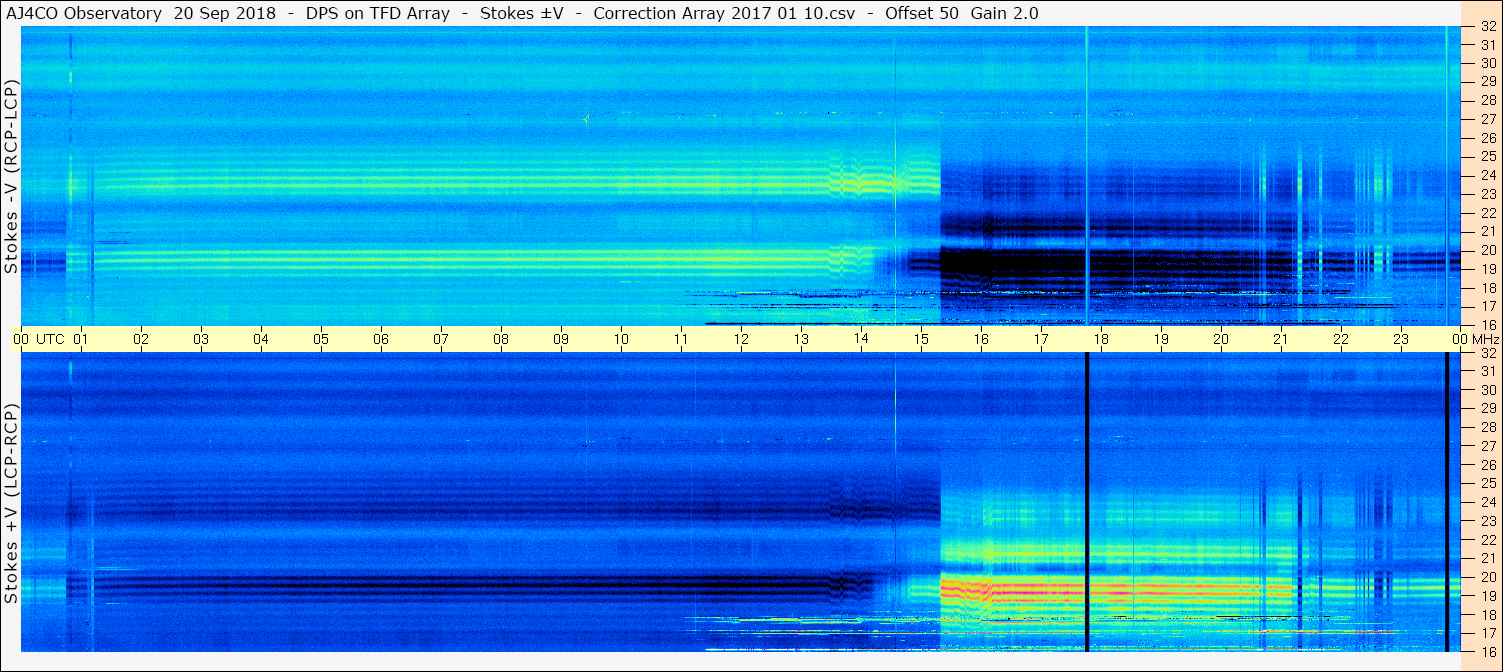Select the 17 hour marker on time axis

click(1041, 339)
